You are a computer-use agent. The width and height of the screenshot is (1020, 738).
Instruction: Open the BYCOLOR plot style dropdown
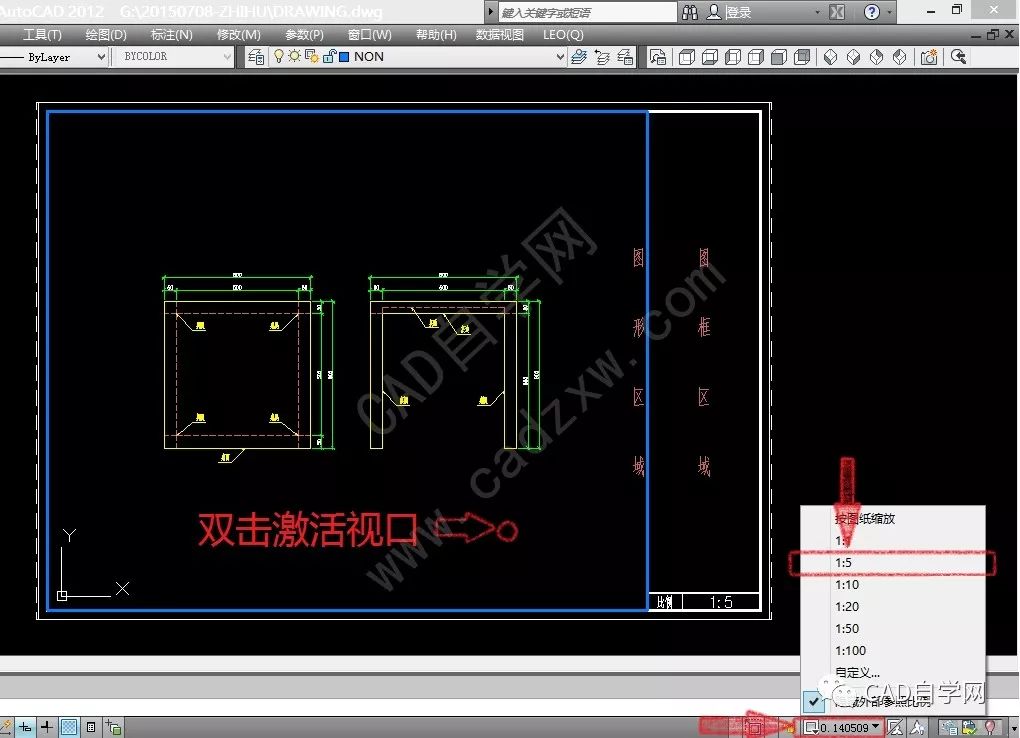(x=173, y=57)
